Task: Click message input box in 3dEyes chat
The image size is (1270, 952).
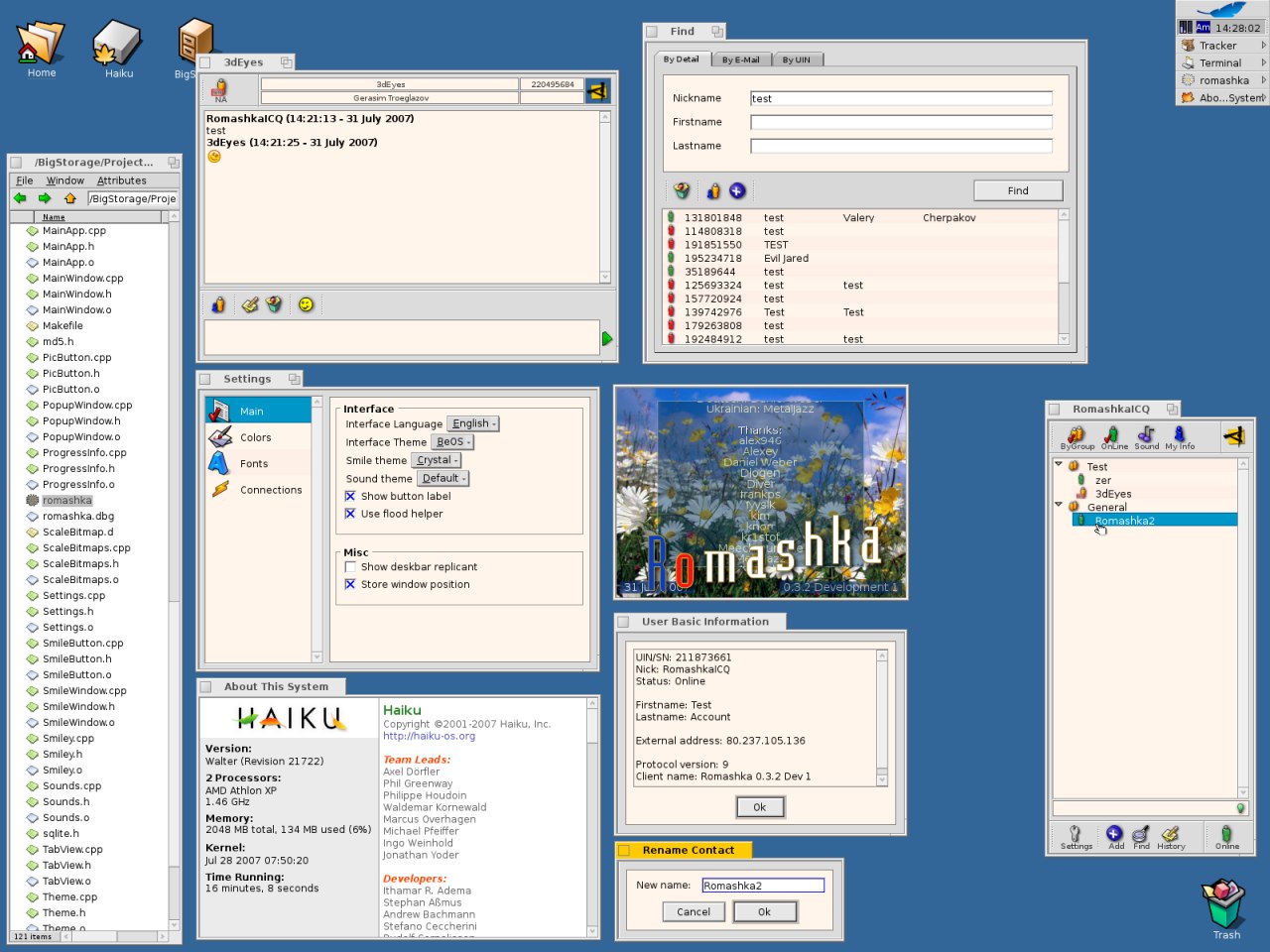Action: point(402,337)
